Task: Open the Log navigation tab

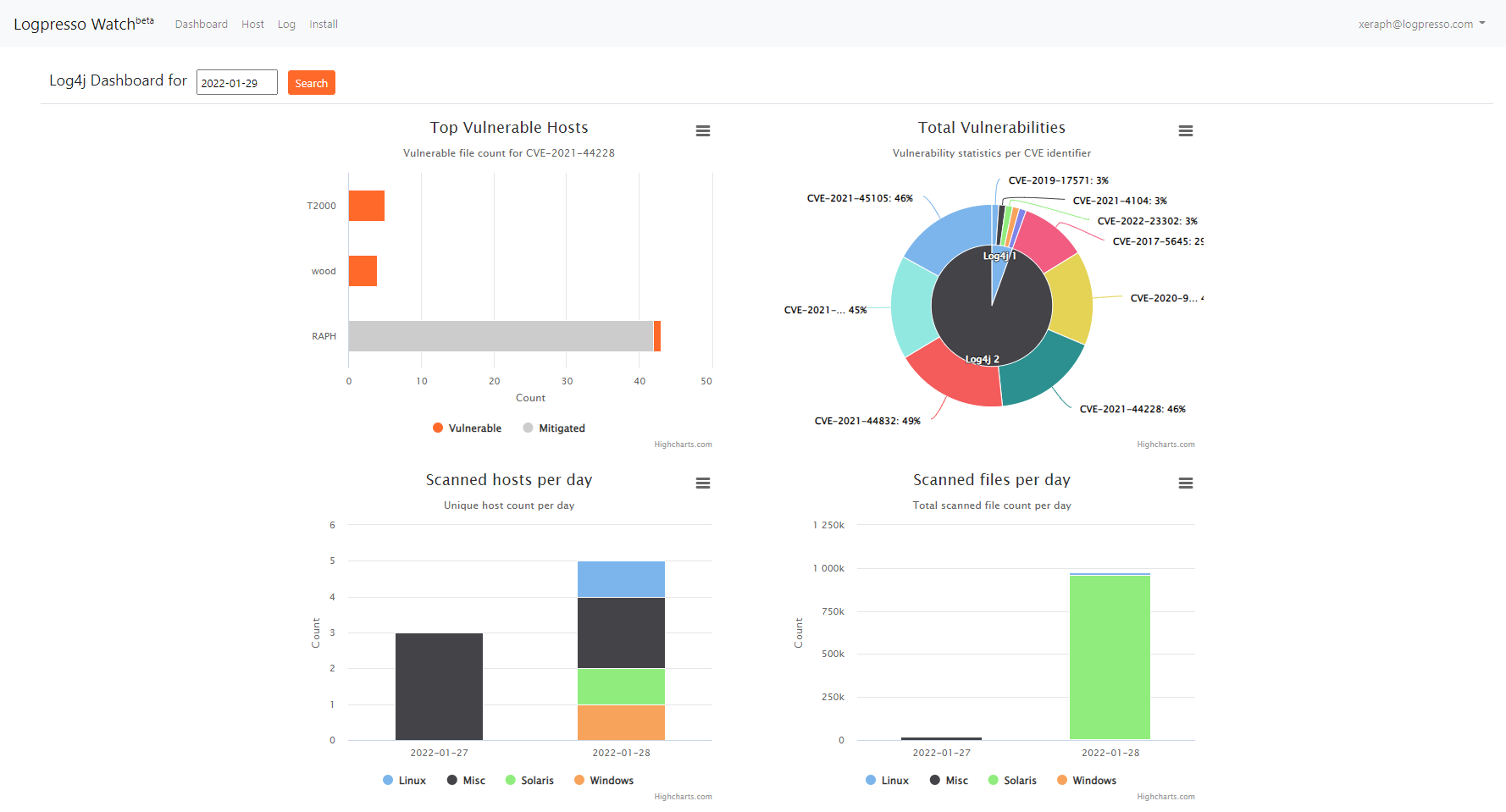Action: click(x=286, y=25)
